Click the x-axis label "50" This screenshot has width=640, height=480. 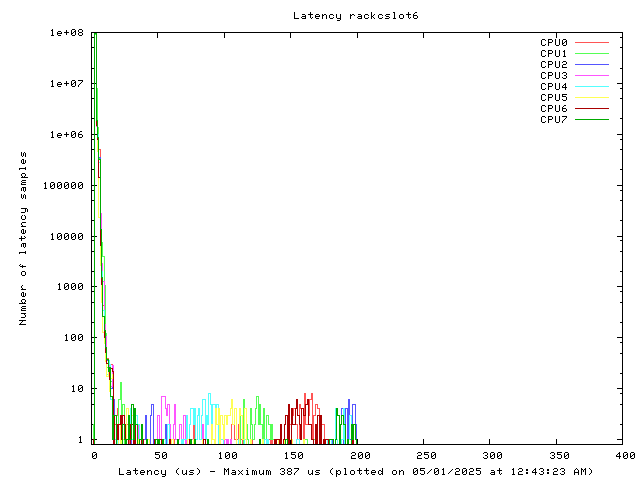click(x=161, y=456)
